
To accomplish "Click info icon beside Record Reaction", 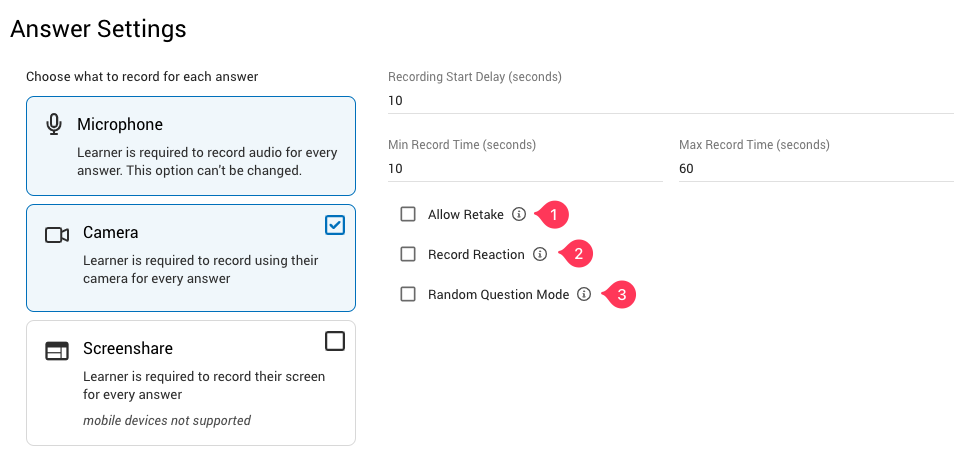I will (x=540, y=254).
